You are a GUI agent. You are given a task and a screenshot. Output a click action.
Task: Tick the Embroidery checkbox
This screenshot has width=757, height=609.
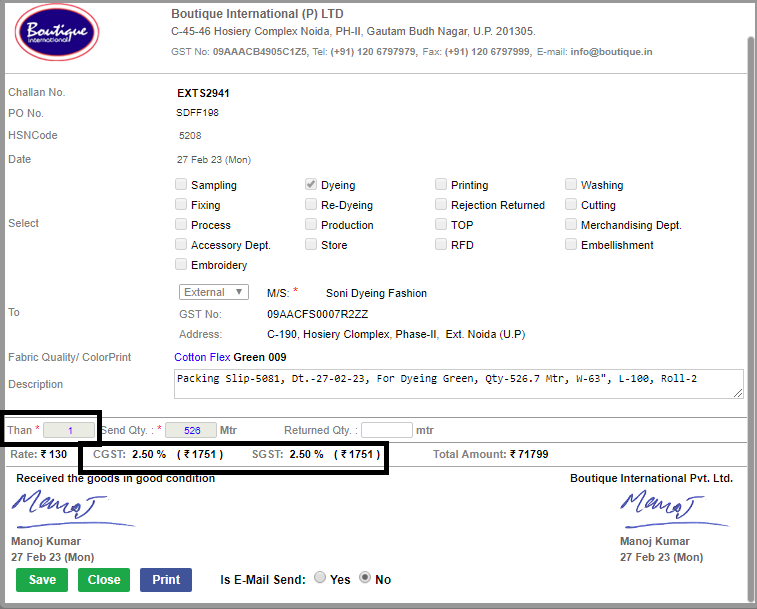pyautogui.click(x=181, y=264)
